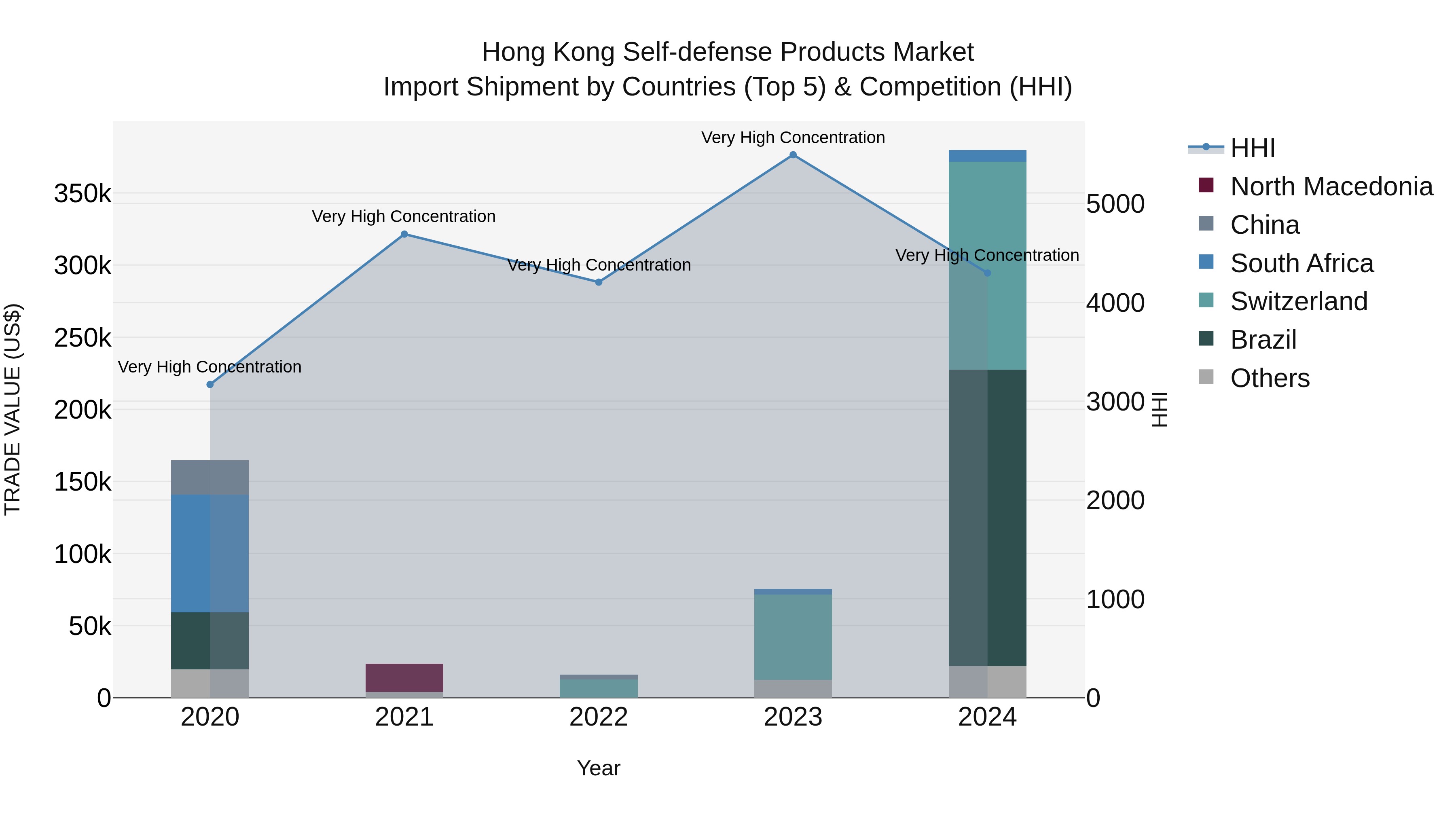Screen dimensions: 1456x819
Task: Click 'Very High Concentration' label above 2023
Action: [793, 138]
